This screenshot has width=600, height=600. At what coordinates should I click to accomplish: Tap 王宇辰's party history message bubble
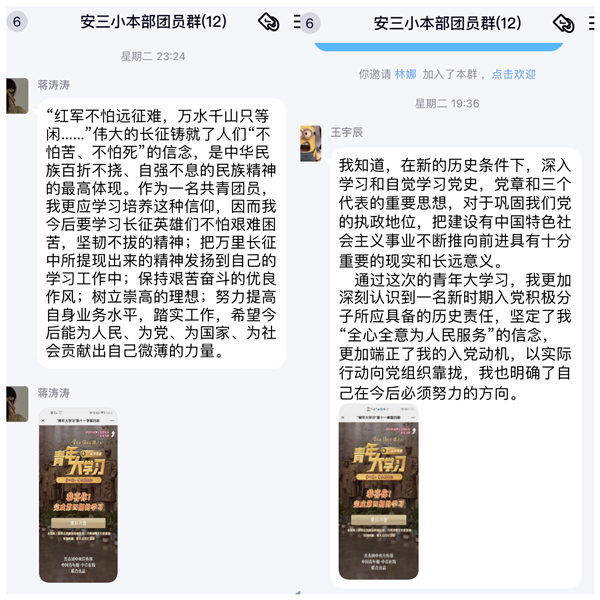pos(456,367)
